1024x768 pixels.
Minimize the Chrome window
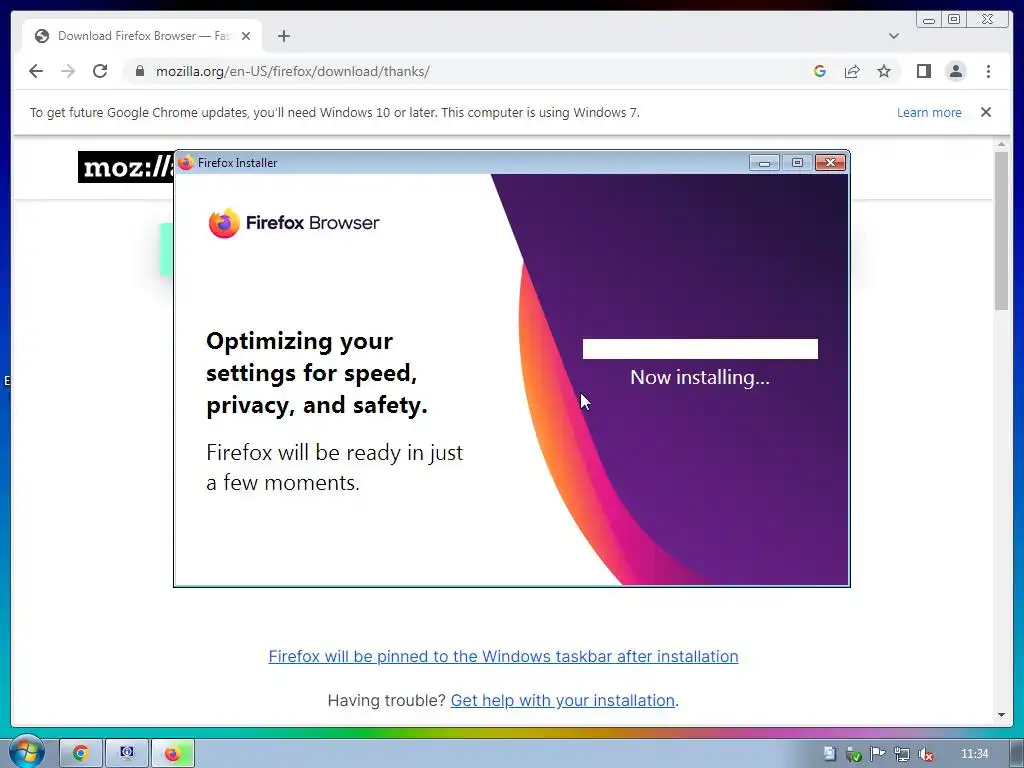coord(929,20)
